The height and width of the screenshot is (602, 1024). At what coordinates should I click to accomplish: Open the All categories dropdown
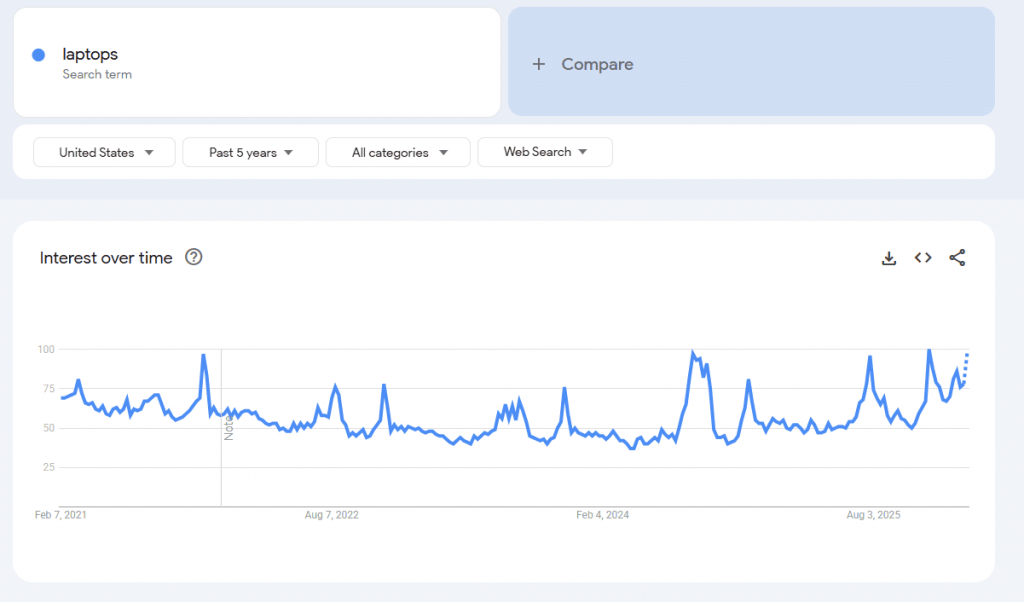click(x=397, y=152)
